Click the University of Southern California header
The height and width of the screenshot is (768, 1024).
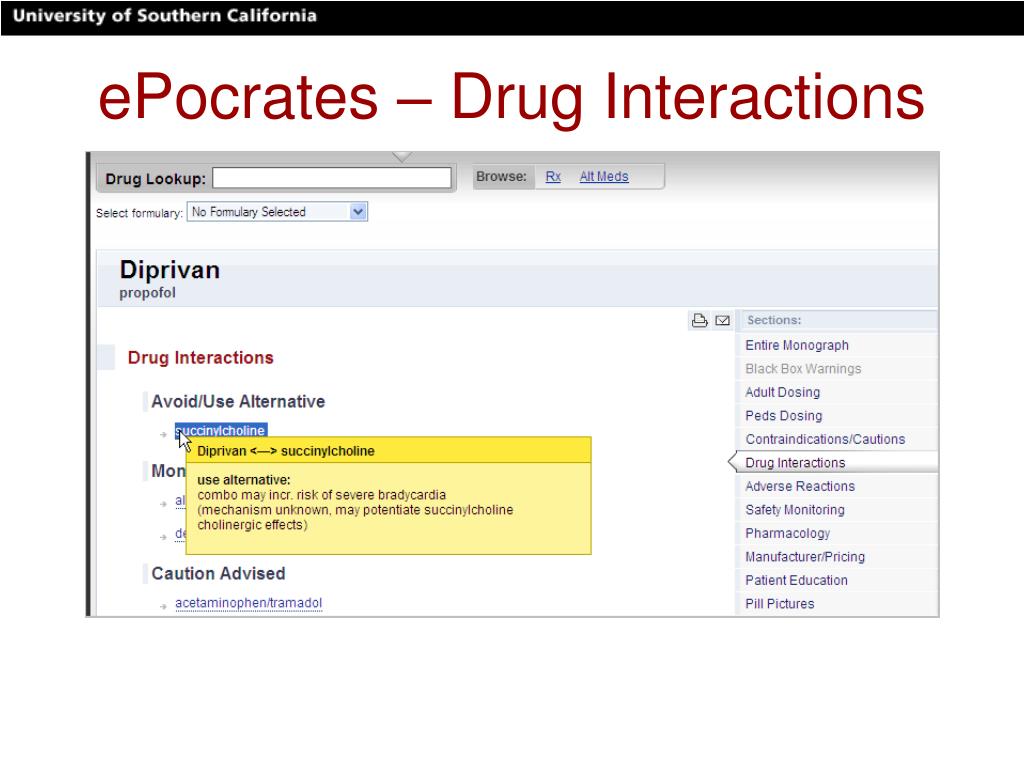[x=165, y=16]
